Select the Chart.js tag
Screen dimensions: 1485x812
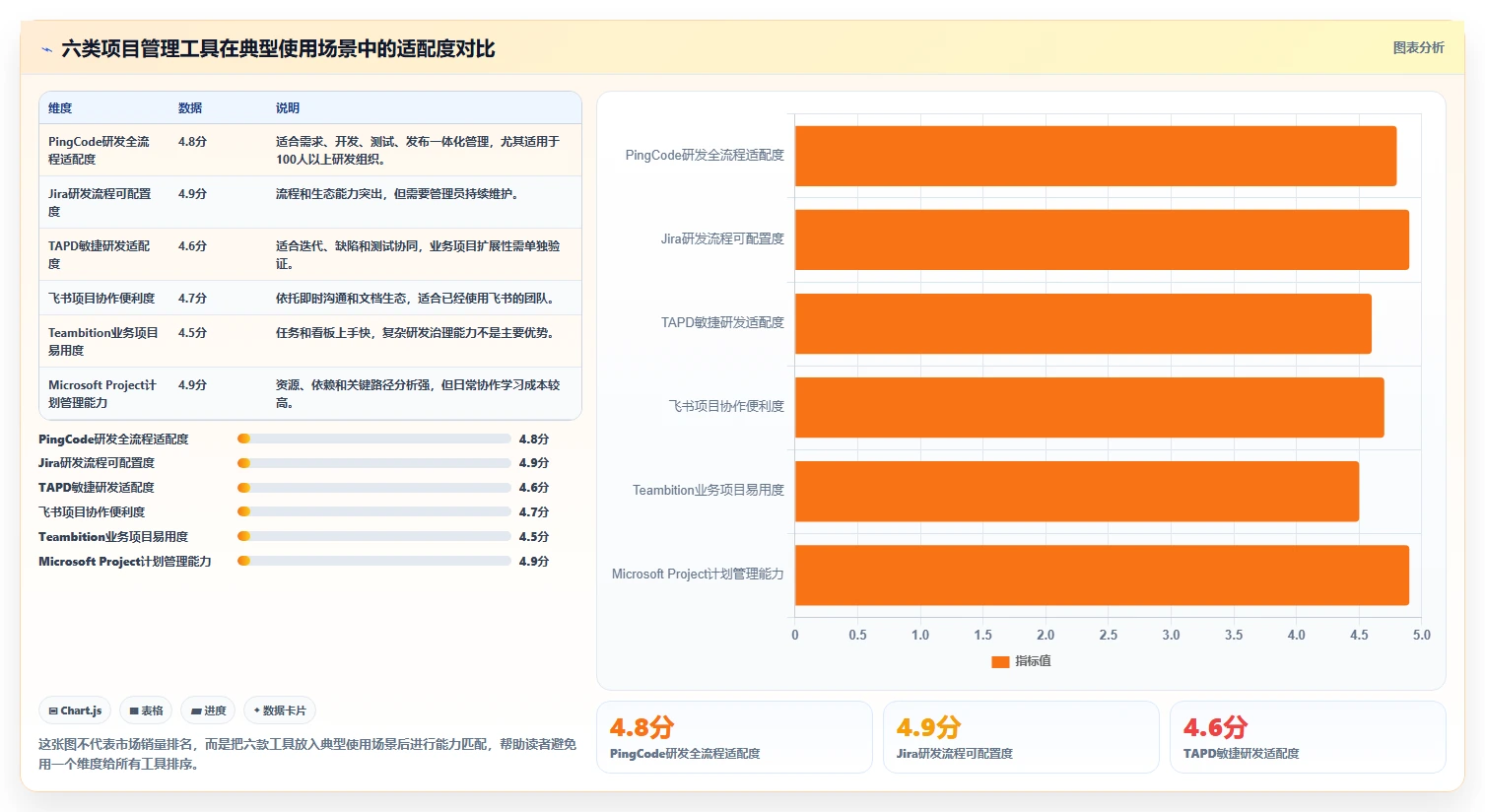[76, 710]
